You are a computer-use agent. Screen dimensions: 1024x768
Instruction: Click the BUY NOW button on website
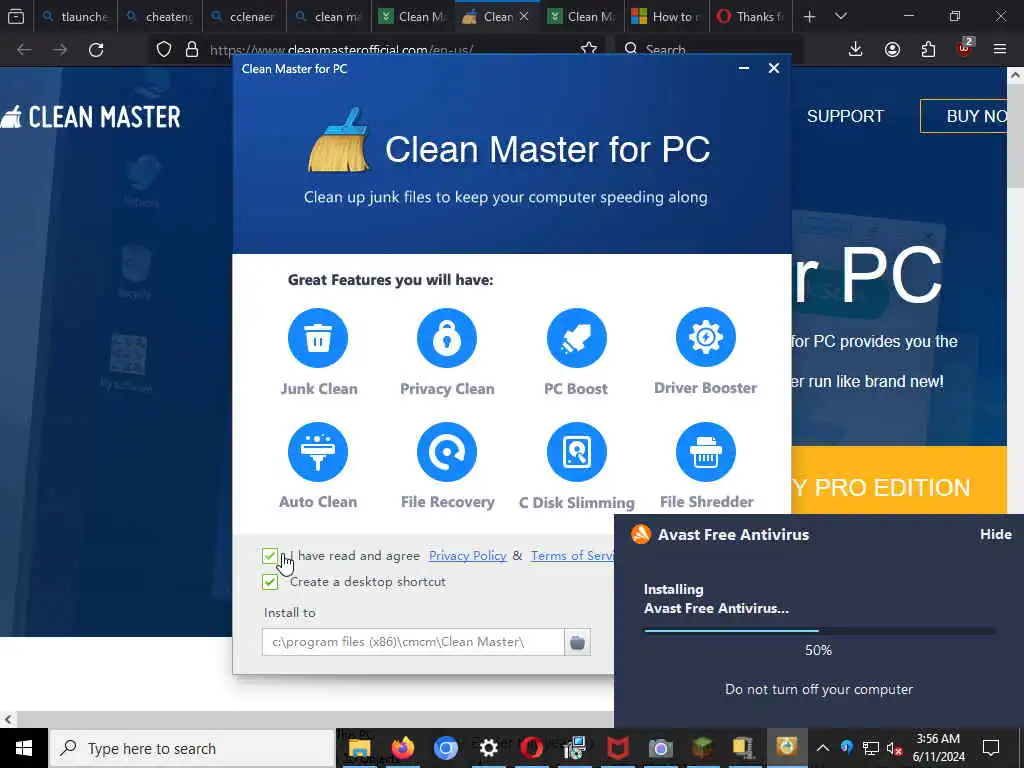click(964, 116)
